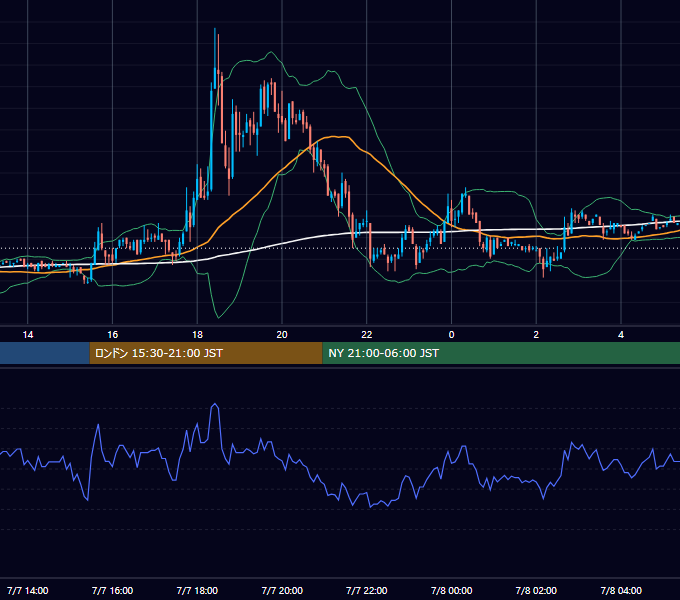
Task: Click the lower Bollinger band trough after 18:00
Action: pyautogui.click(x=218, y=317)
